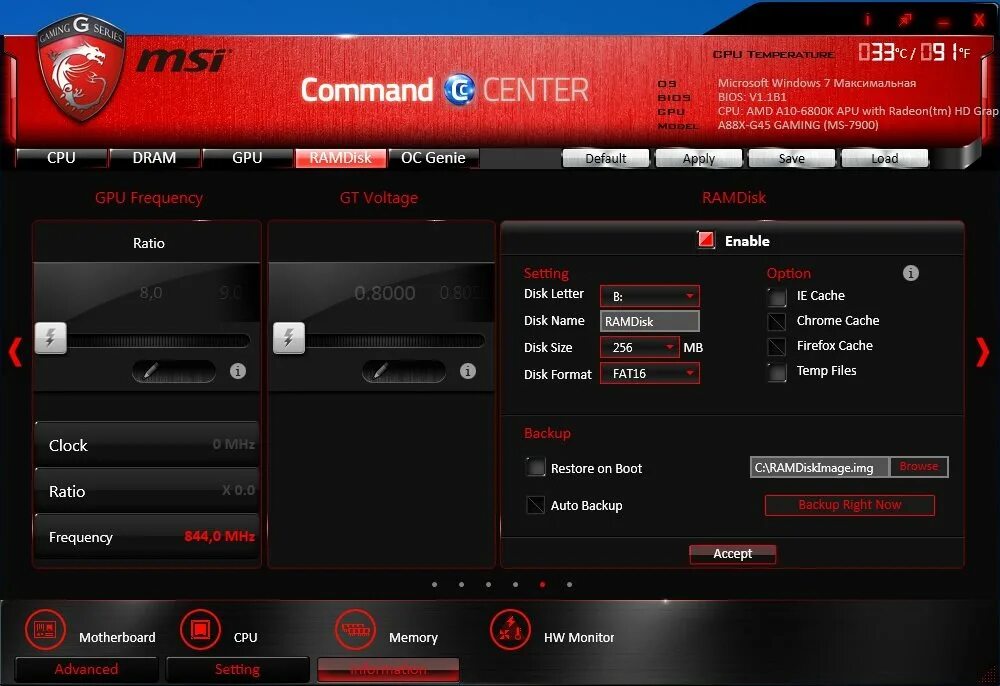This screenshot has width=1000, height=686.
Task: Click the Save button
Action: point(791,158)
